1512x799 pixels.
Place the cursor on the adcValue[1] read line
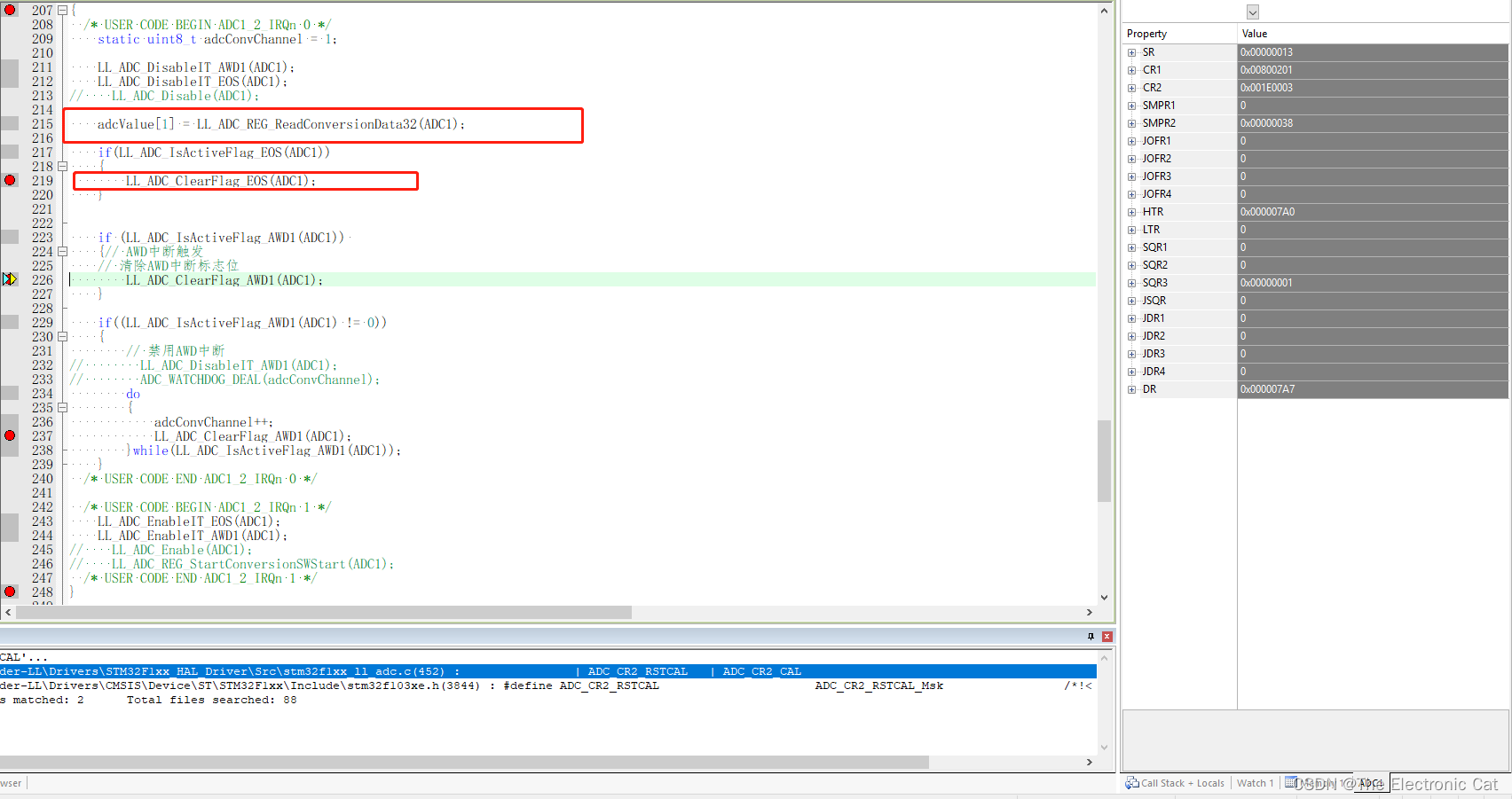coord(280,124)
